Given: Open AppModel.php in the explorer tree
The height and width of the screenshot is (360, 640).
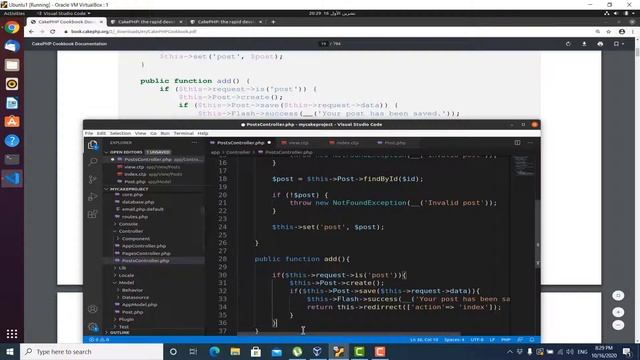Looking at the screenshot, I should [139, 304].
